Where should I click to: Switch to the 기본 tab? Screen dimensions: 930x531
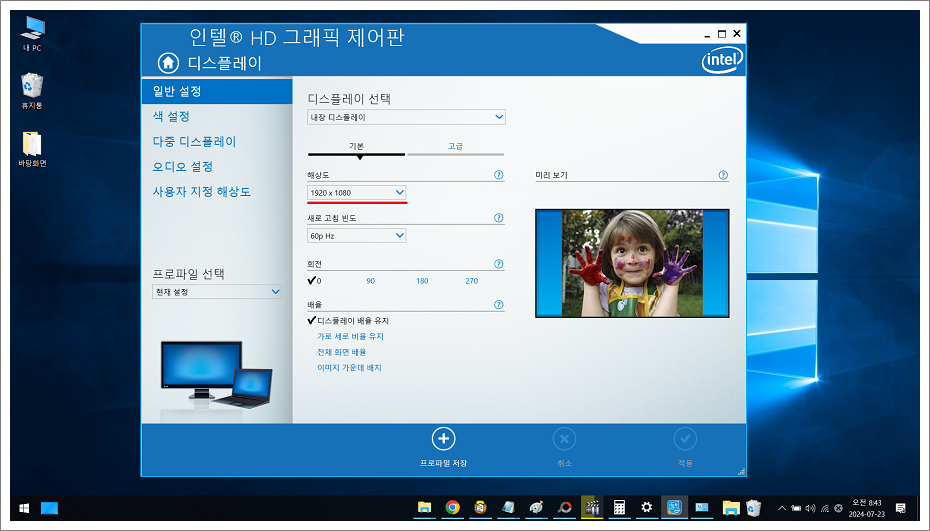(x=356, y=147)
